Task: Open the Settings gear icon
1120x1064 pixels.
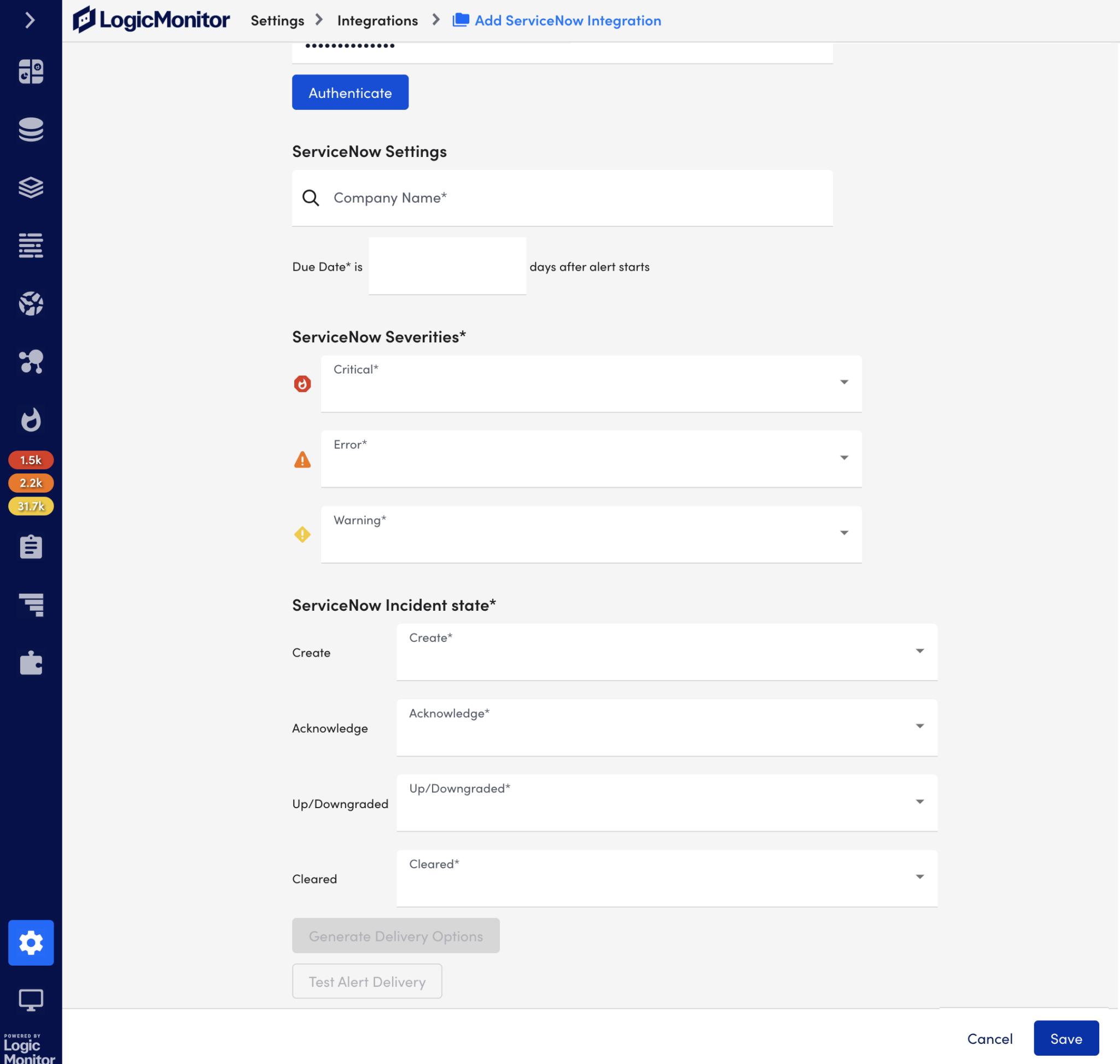Action: tap(31, 943)
